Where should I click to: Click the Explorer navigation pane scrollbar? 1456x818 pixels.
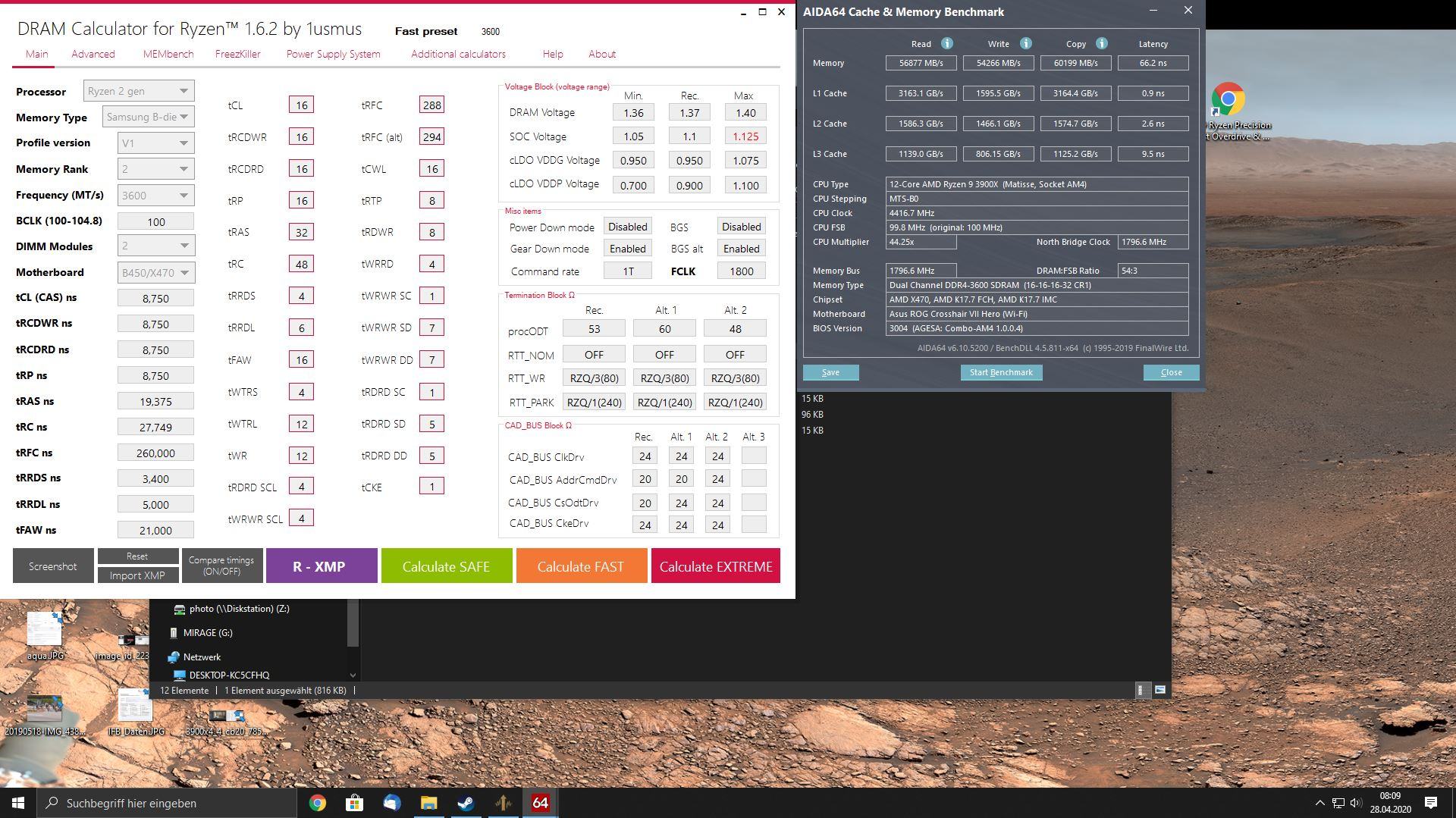click(x=353, y=623)
